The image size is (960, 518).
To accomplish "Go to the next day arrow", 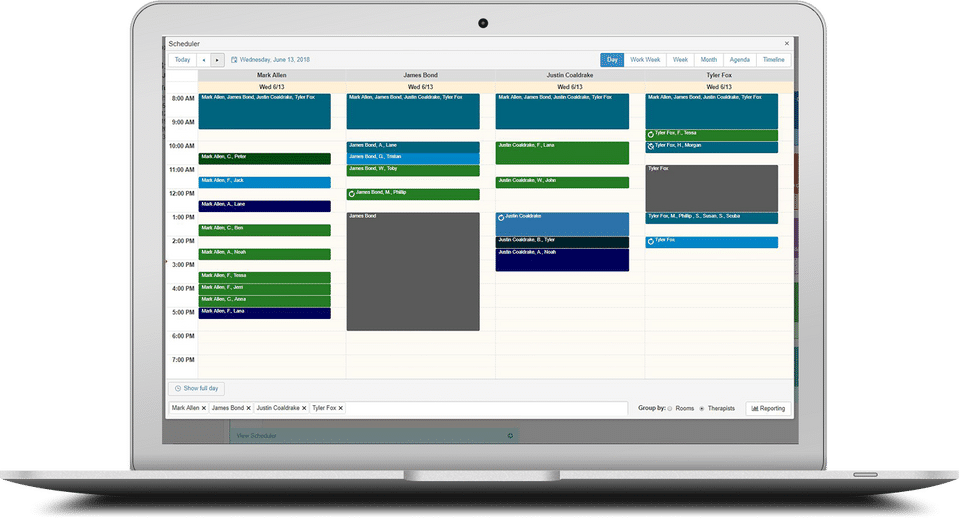I will pos(217,60).
